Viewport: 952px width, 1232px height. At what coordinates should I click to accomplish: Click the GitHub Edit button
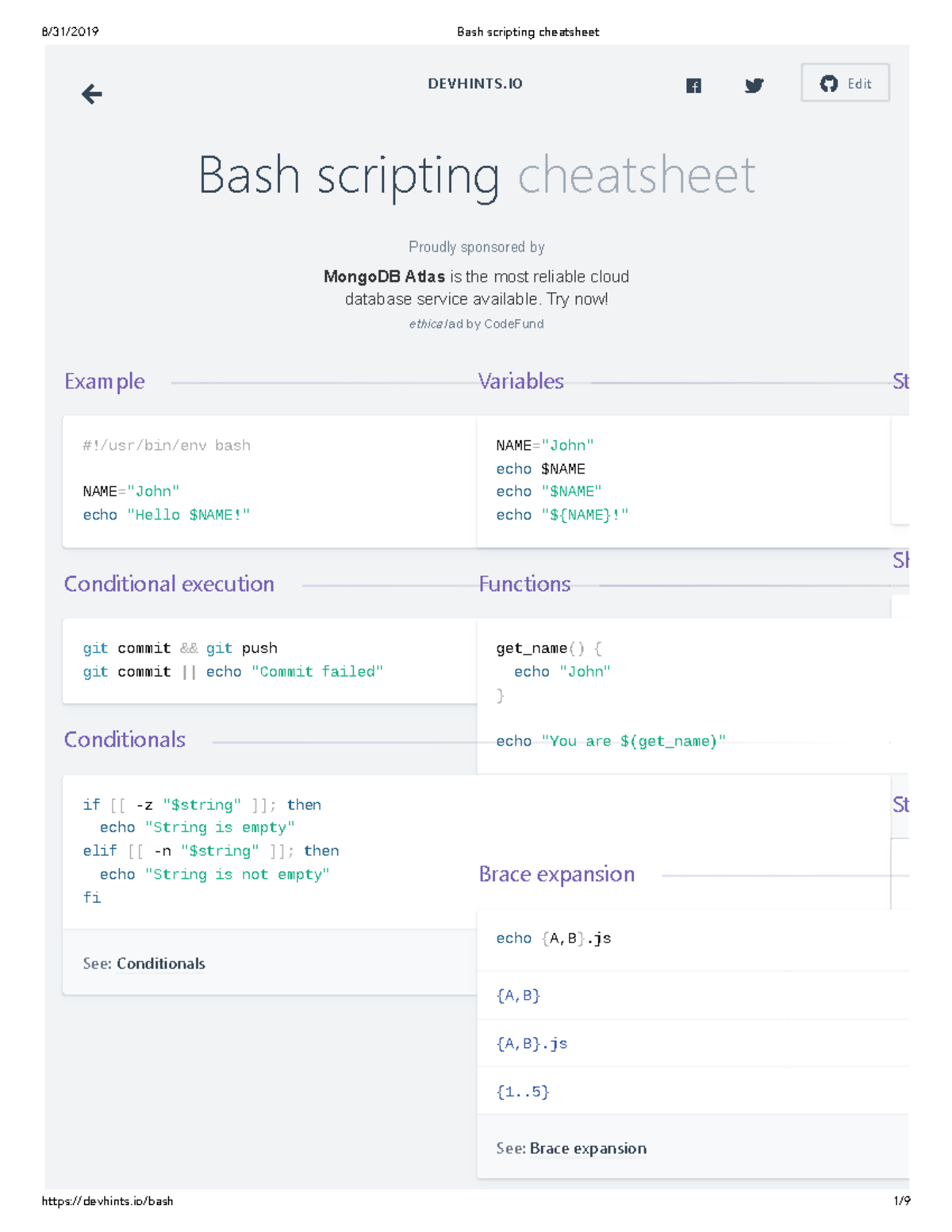tap(845, 83)
